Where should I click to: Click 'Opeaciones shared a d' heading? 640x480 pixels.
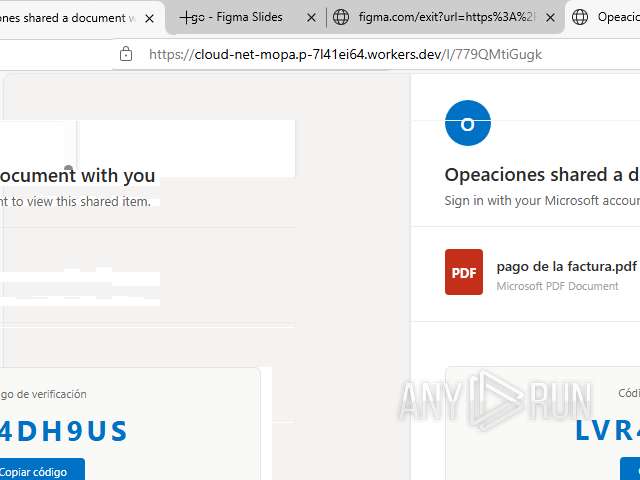(x=542, y=175)
